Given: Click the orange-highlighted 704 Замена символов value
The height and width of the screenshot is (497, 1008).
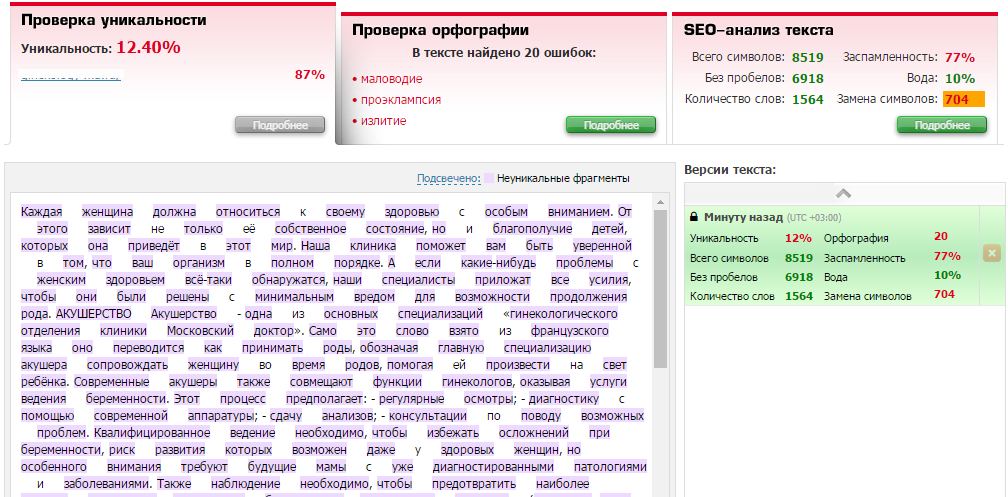Looking at the screenshot, I should click(x=963, y=99).
